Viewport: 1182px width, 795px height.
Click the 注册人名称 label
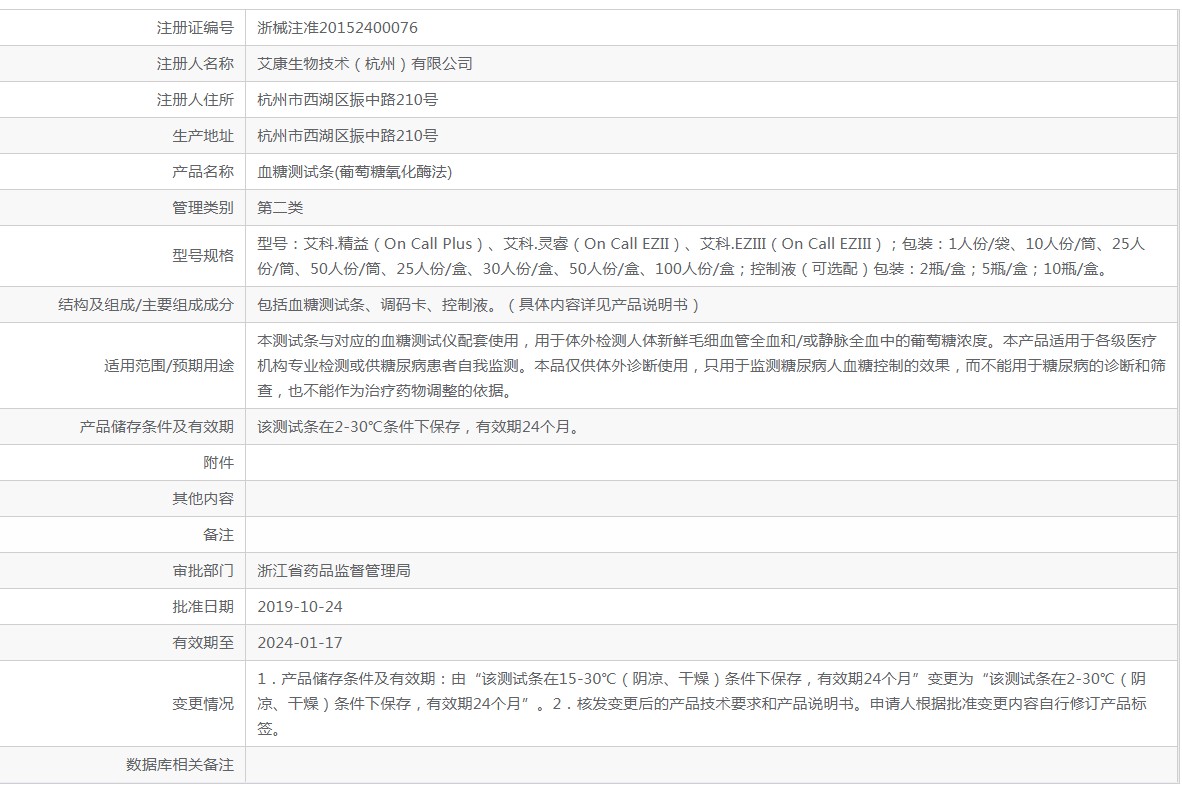click(x=195, y=64)
